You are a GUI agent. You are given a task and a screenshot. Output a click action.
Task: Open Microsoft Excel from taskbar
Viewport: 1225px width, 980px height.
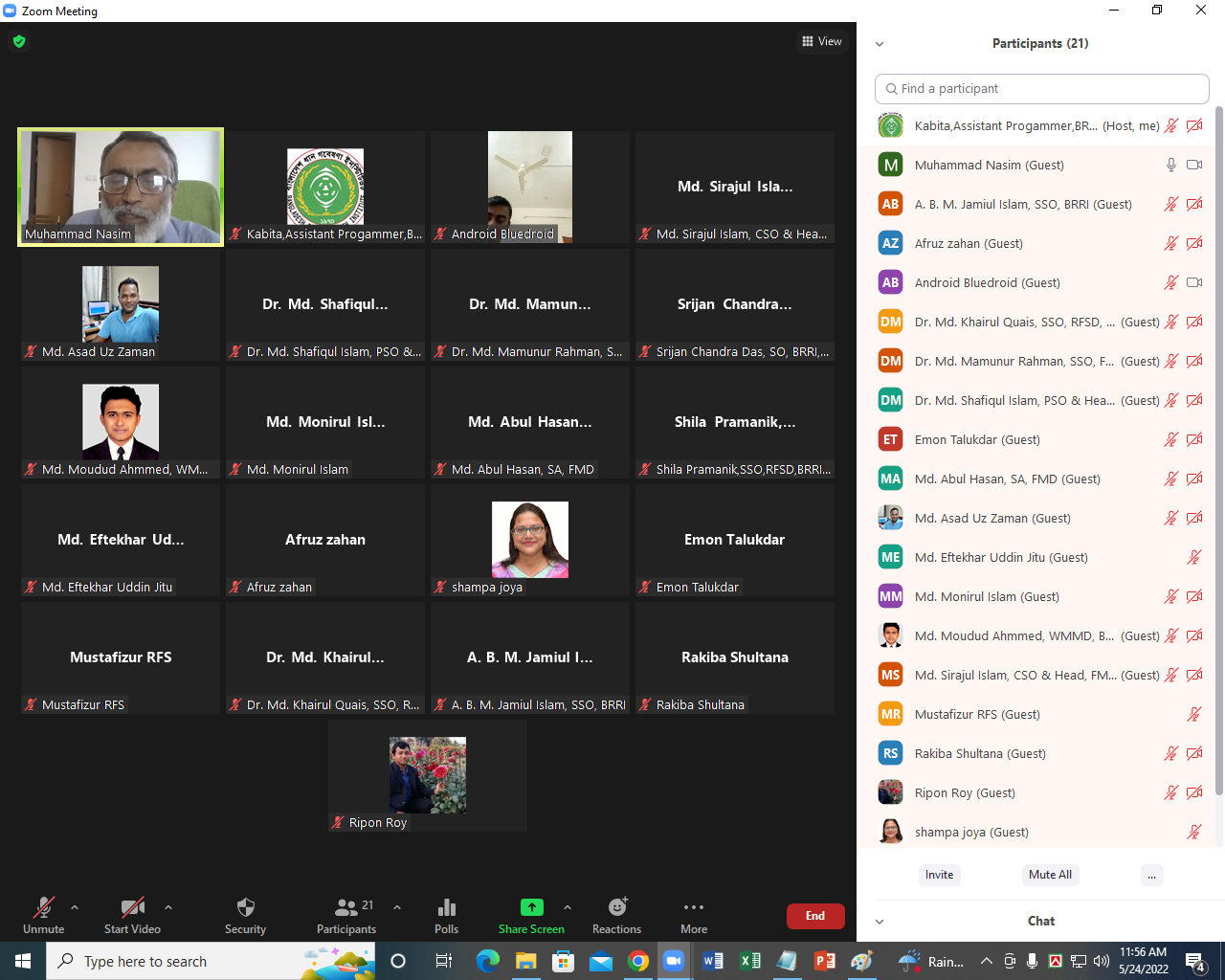pos(750,961)
